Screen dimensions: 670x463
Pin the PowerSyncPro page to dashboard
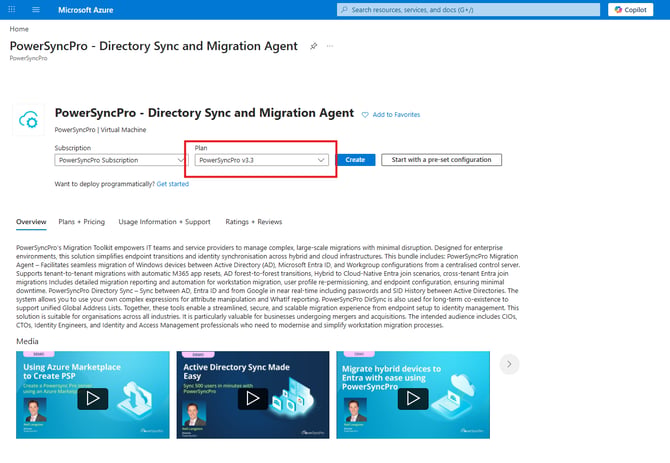314,46
